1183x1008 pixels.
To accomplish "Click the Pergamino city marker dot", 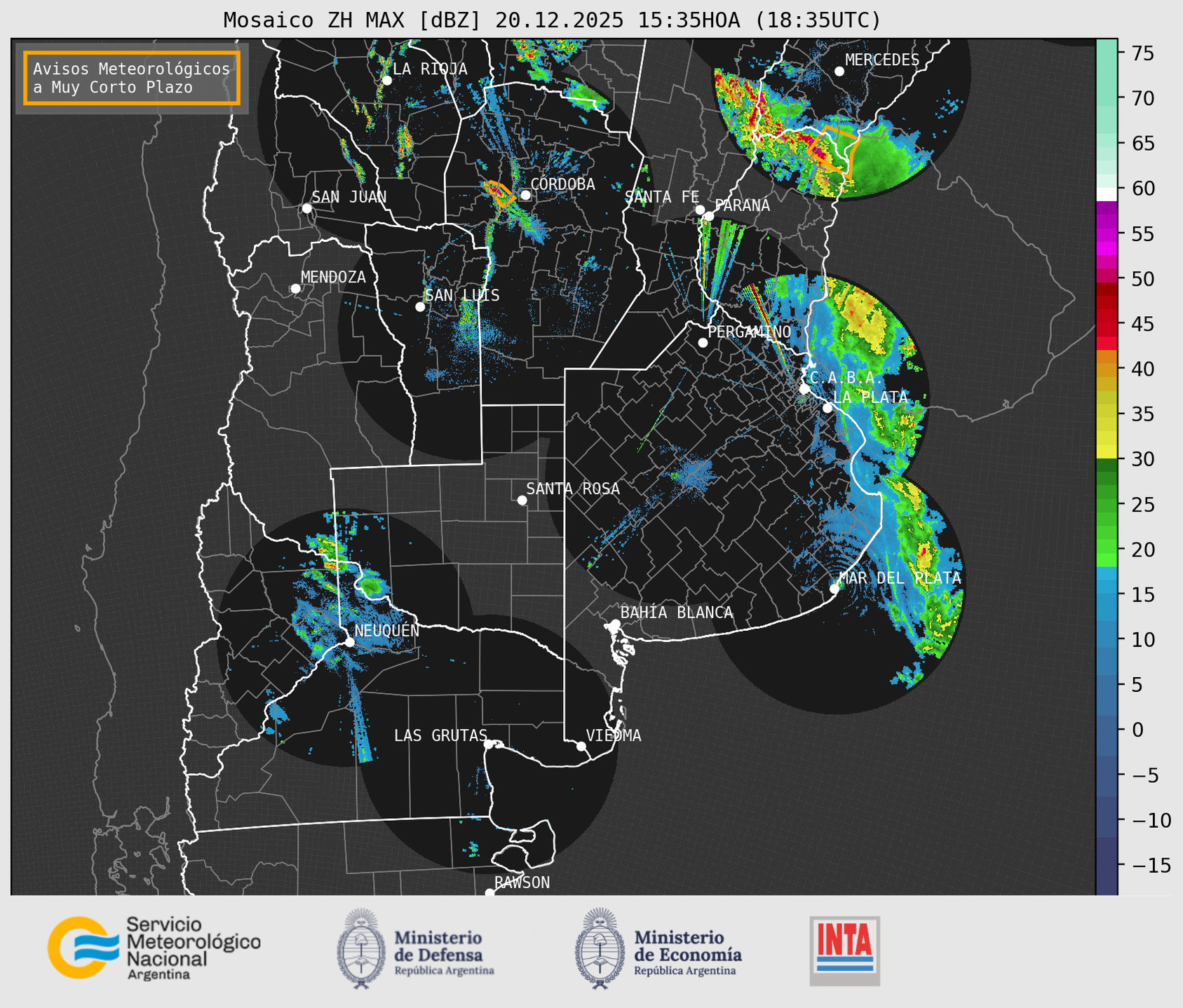I will 703,343.
